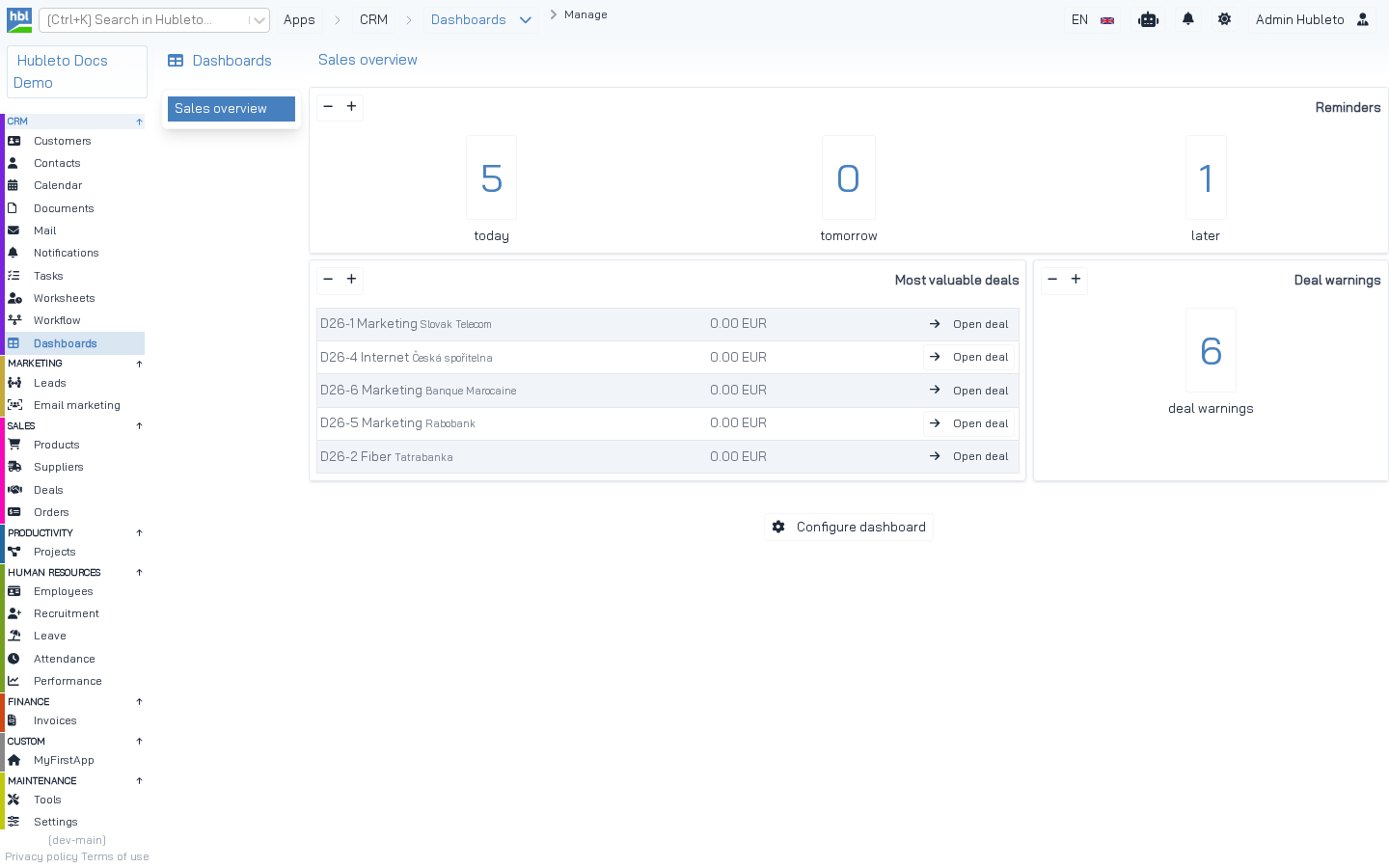Open deal D26-1 Marketing Slovak Telecom
The image size is (1389, 868).
tap(969, 324)
